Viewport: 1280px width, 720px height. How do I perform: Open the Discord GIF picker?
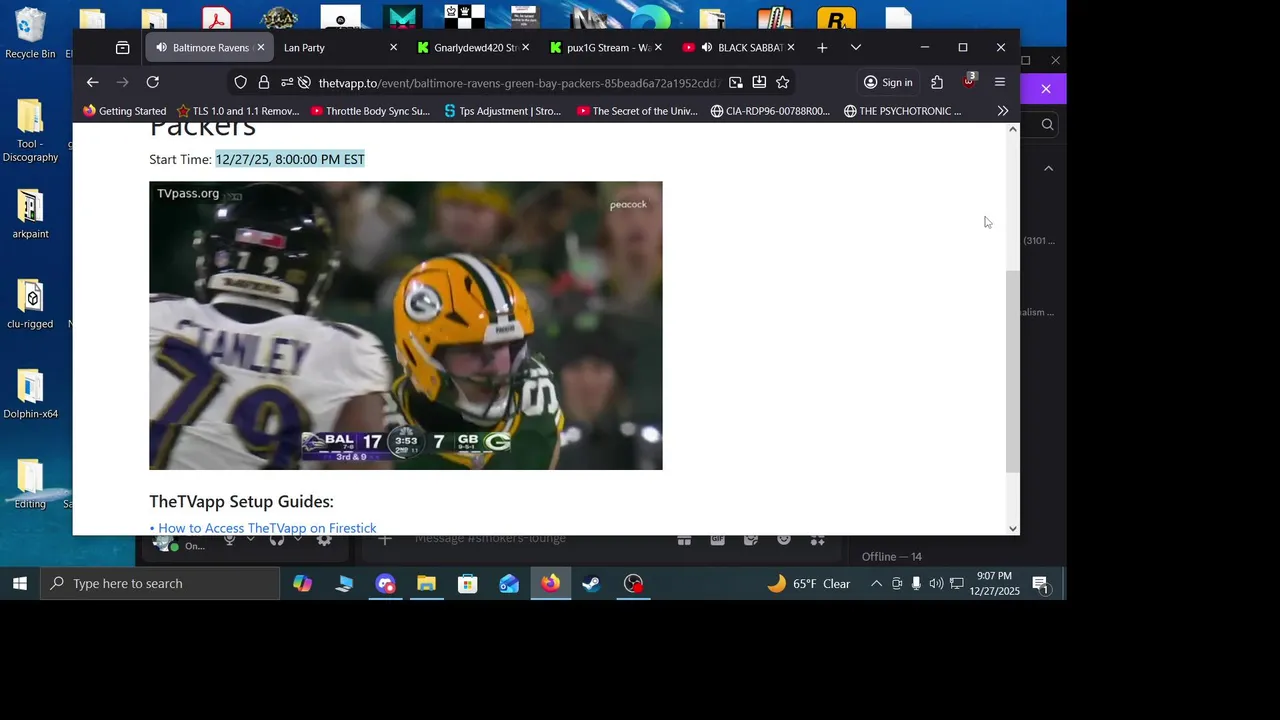[718, 539]
